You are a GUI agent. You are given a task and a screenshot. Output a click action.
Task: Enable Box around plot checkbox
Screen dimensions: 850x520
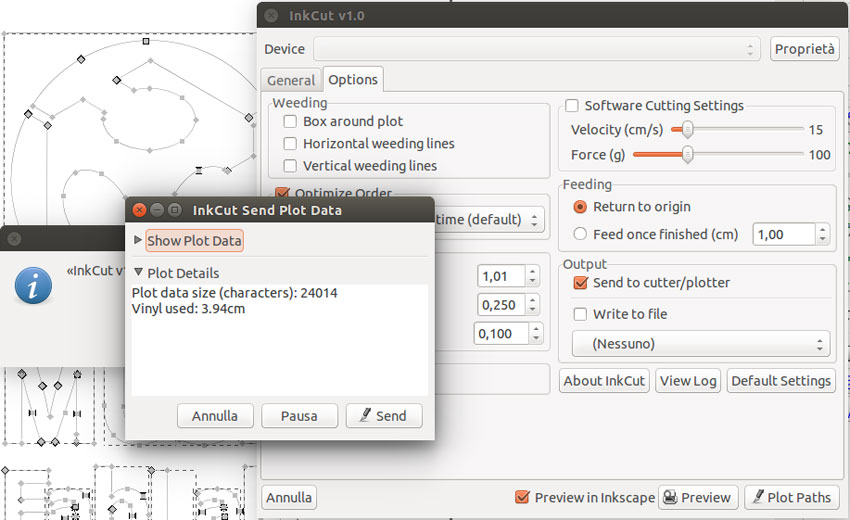pyautogui.click(x=291, y=121)
